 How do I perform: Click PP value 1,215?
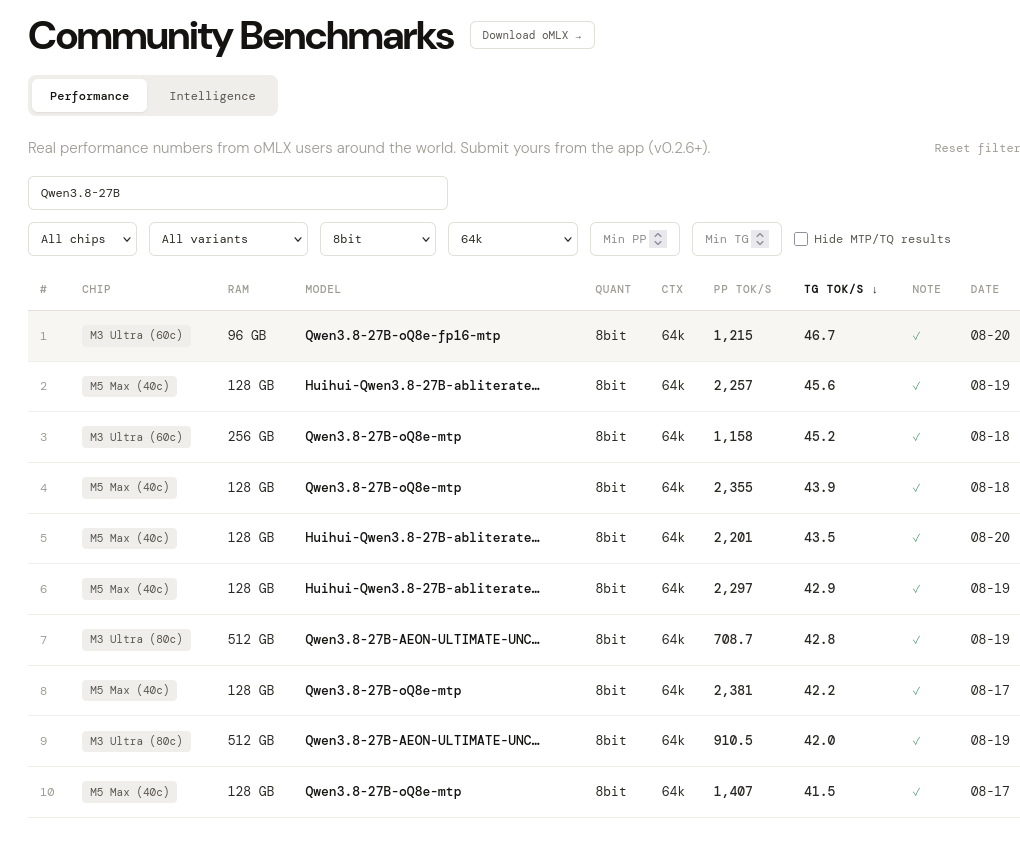pos(733,336)
